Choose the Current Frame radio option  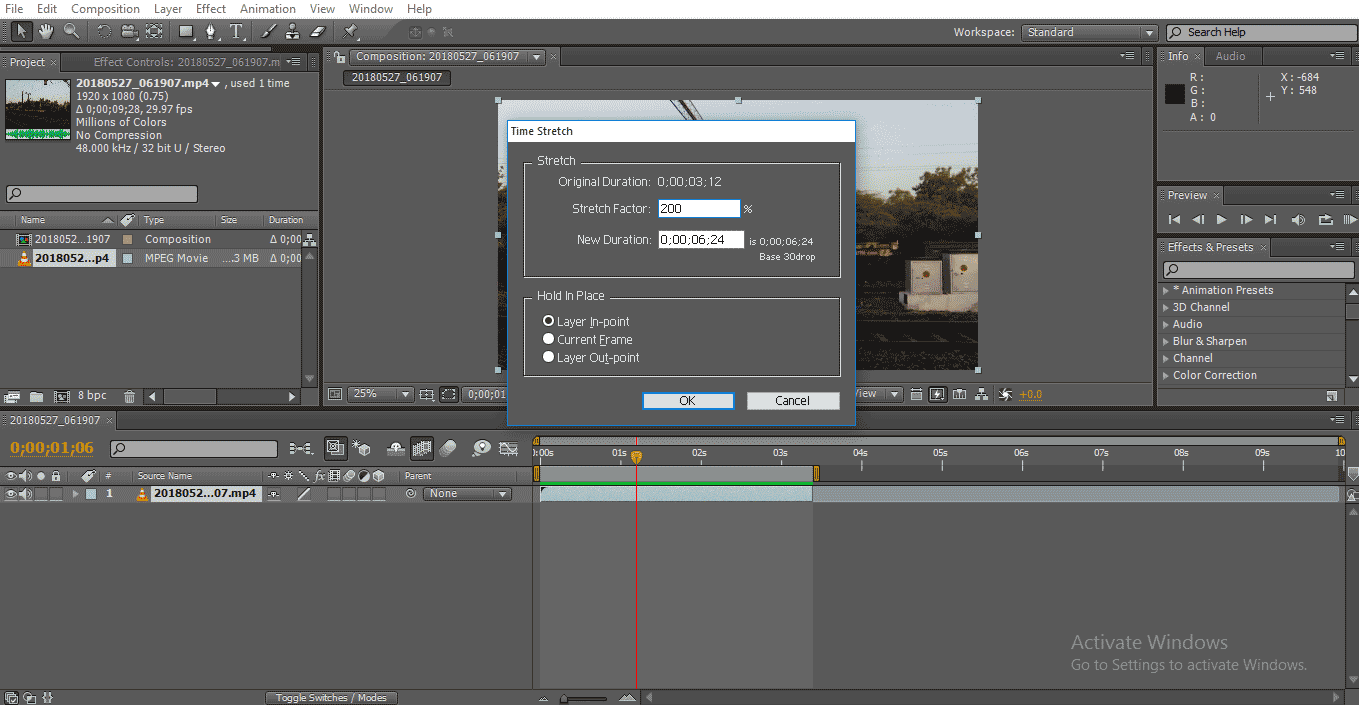[548, 339]
